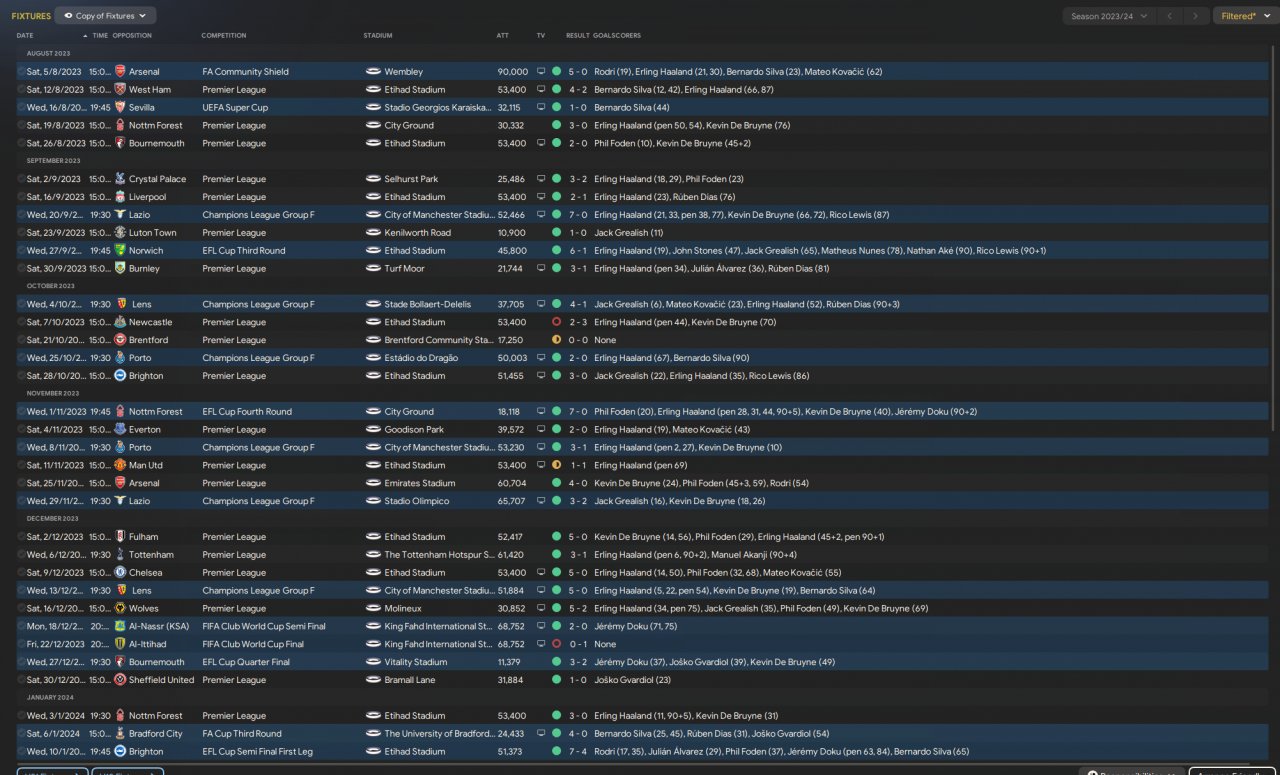Open the Etihad Stadium link in West Ham row
1280x775 pixels.
click(415, 90)
